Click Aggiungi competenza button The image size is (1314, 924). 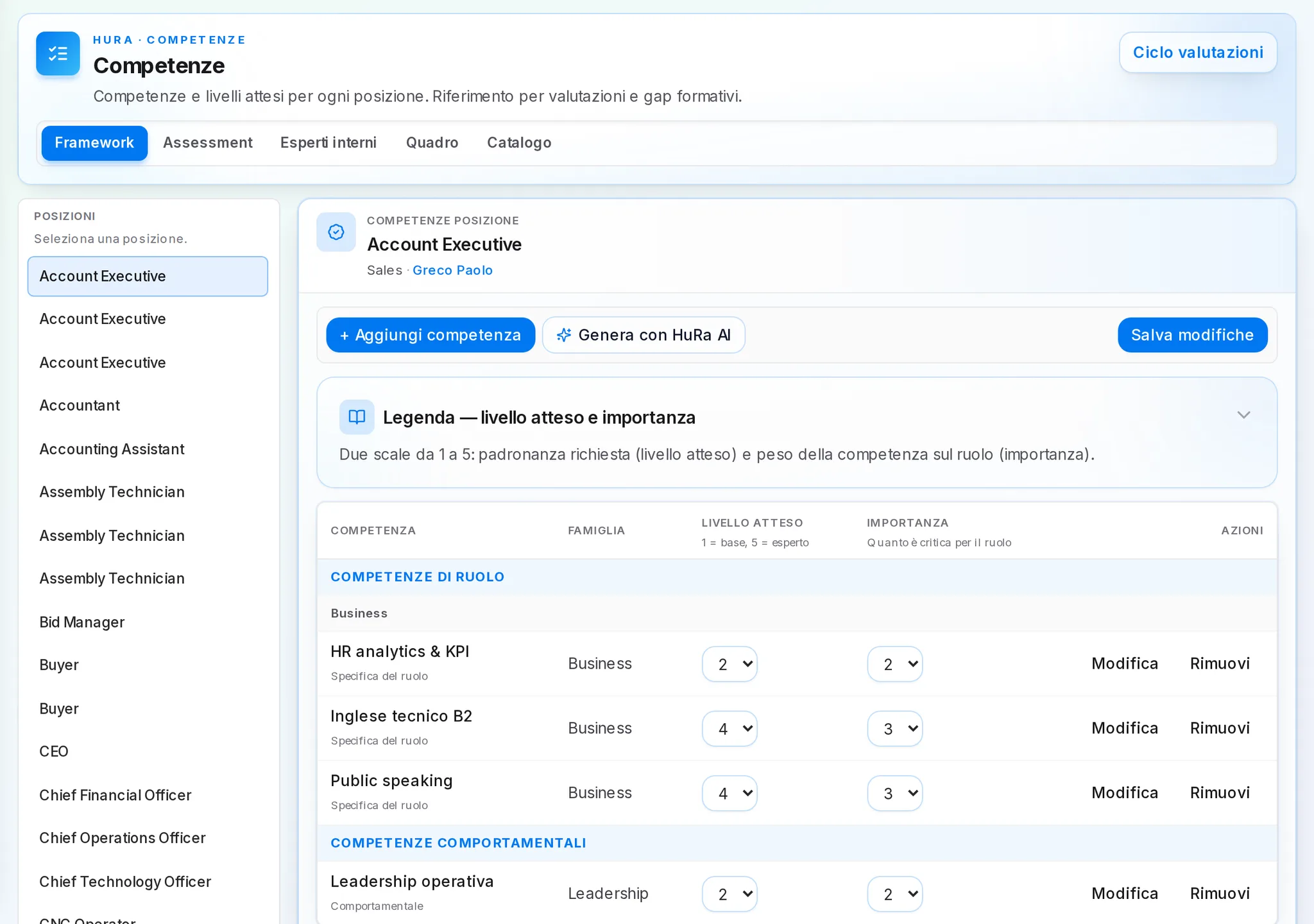(431, 335)
